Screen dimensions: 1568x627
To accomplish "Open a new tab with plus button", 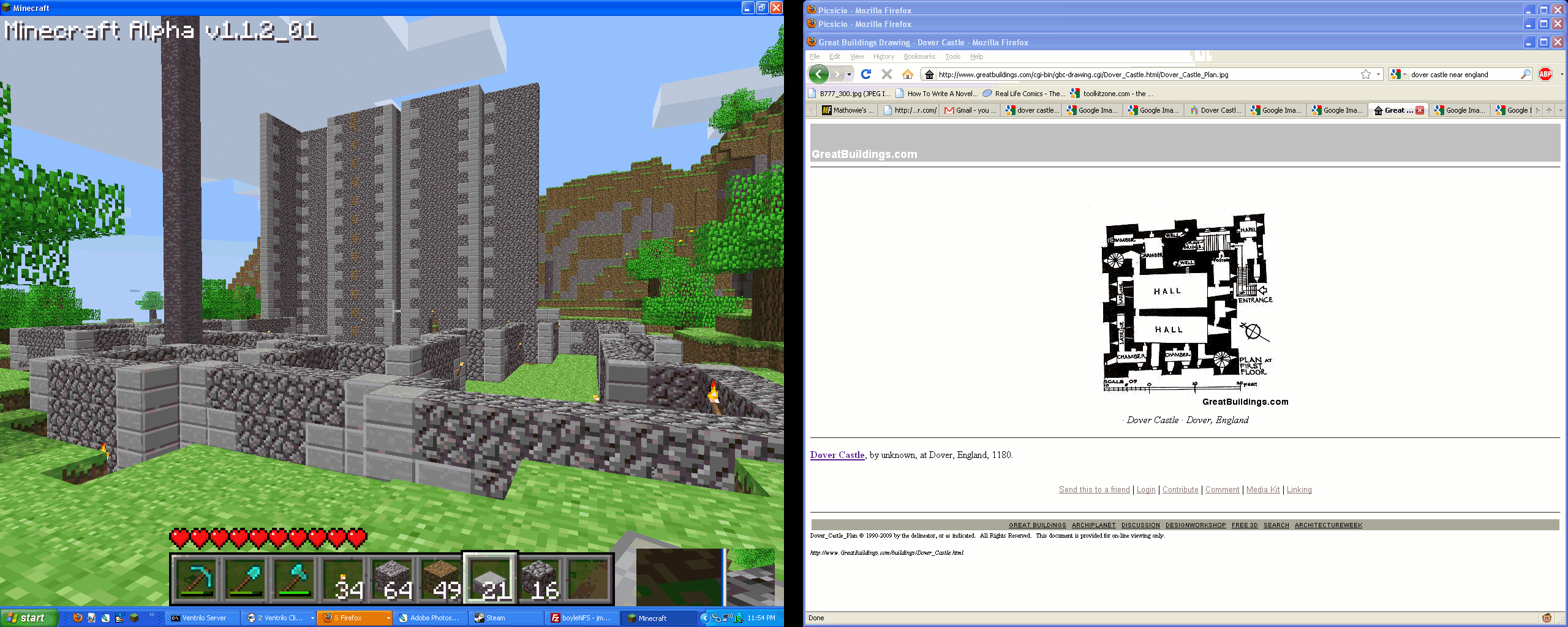I will 1549,110.
